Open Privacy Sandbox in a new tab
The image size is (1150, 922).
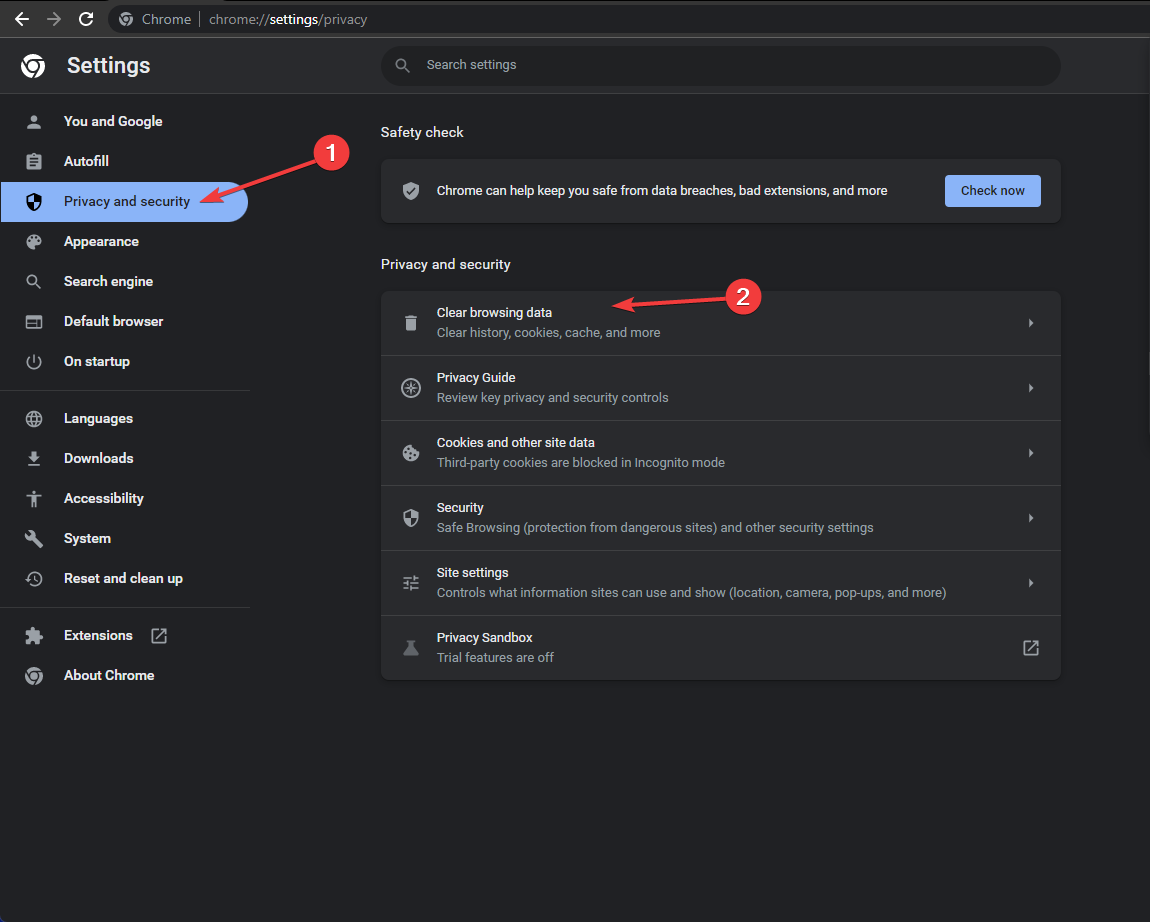tap(1030, 647)
